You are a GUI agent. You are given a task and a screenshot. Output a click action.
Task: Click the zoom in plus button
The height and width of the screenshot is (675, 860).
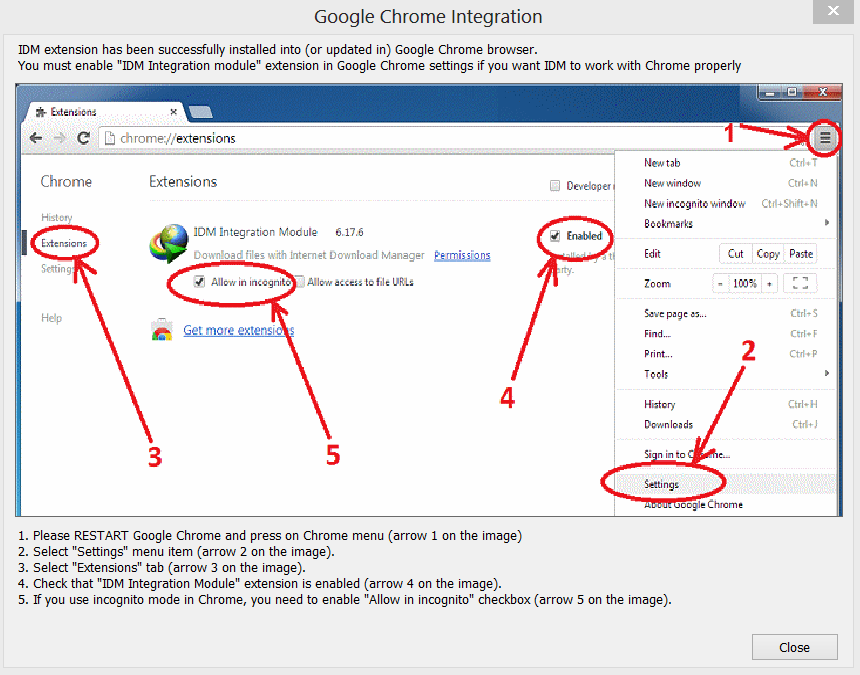click(x=770, y=283)
